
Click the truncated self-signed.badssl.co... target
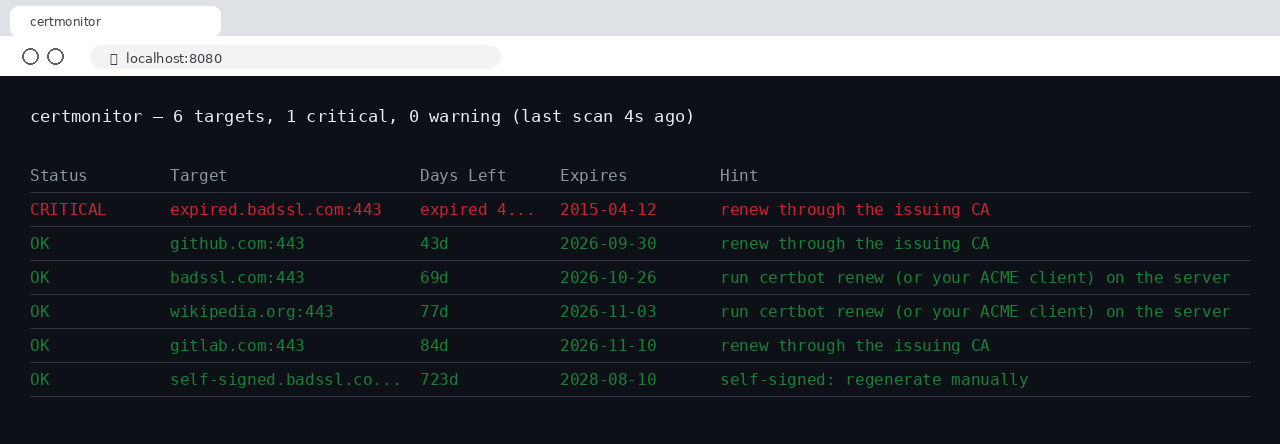[x=285, y=380]
